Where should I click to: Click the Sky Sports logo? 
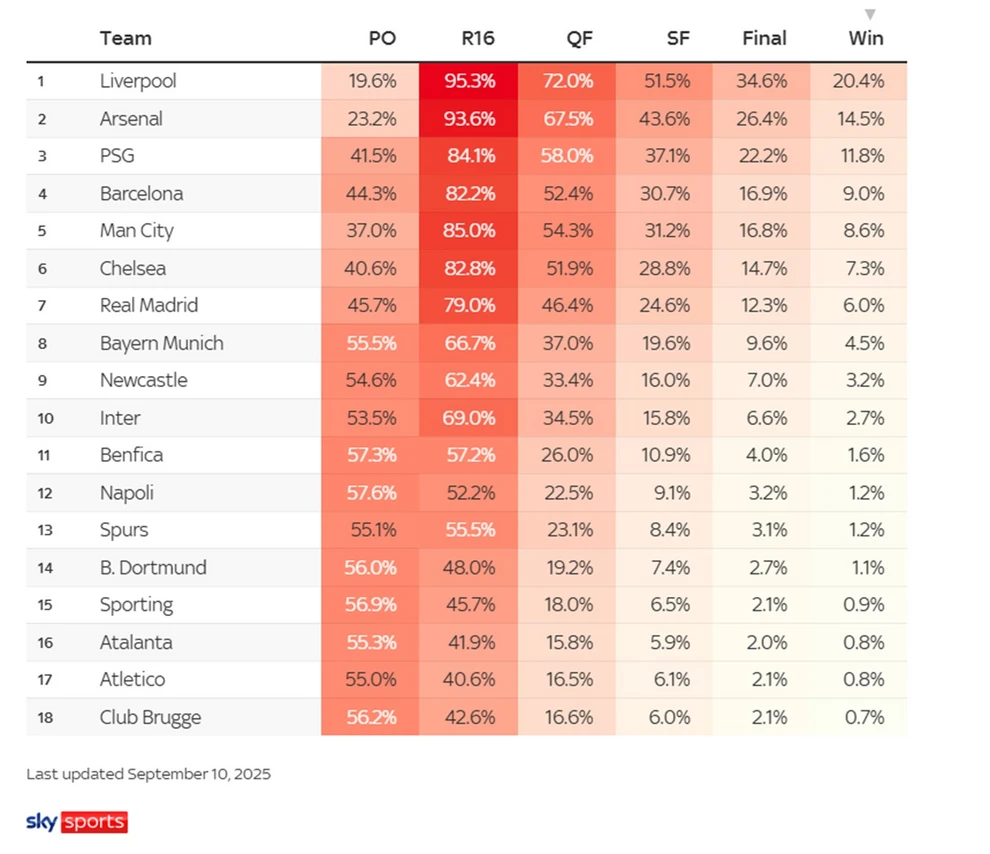tap(77, 822)
